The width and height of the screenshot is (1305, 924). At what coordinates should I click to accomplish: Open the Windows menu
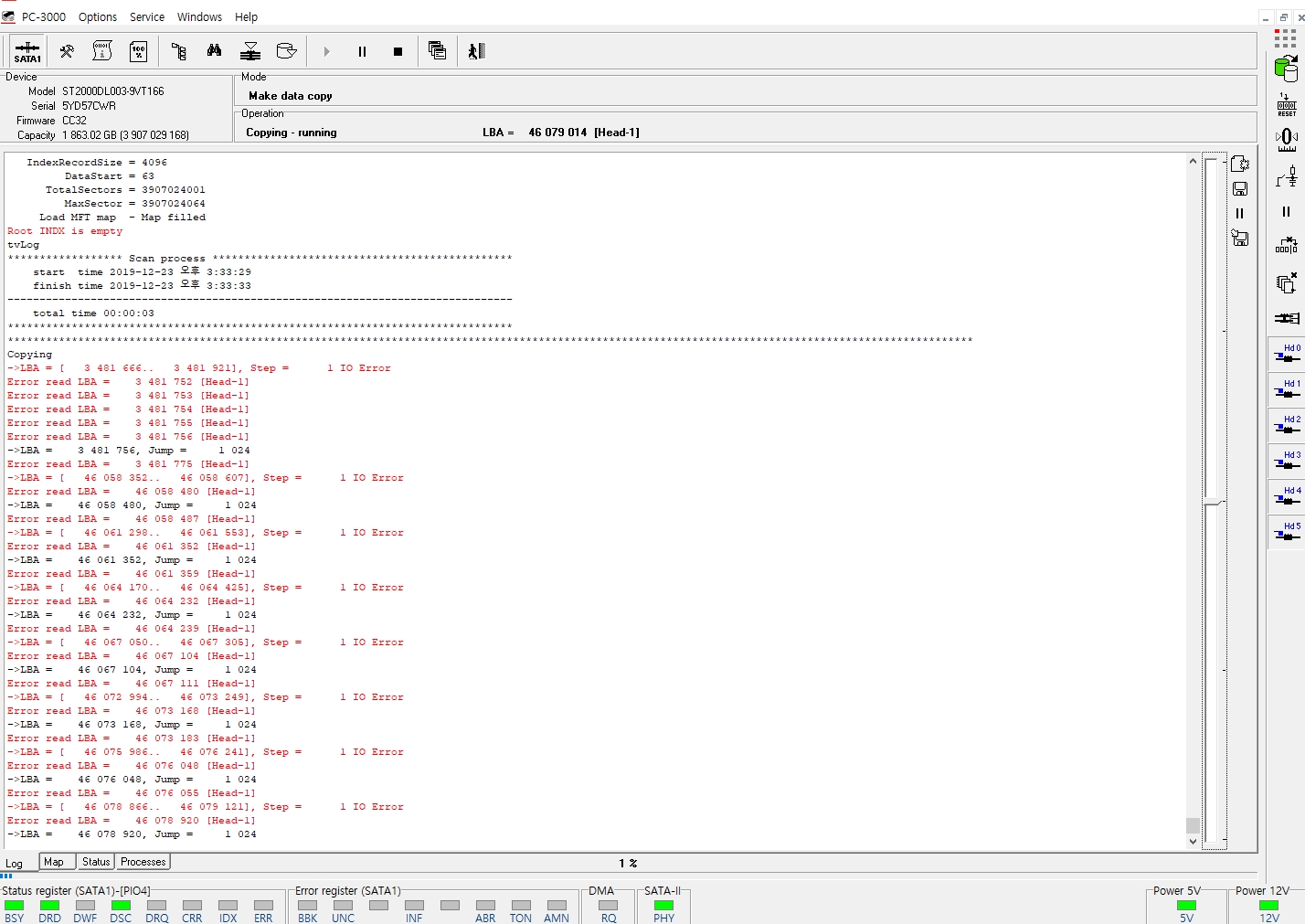(x=199, y=16)
